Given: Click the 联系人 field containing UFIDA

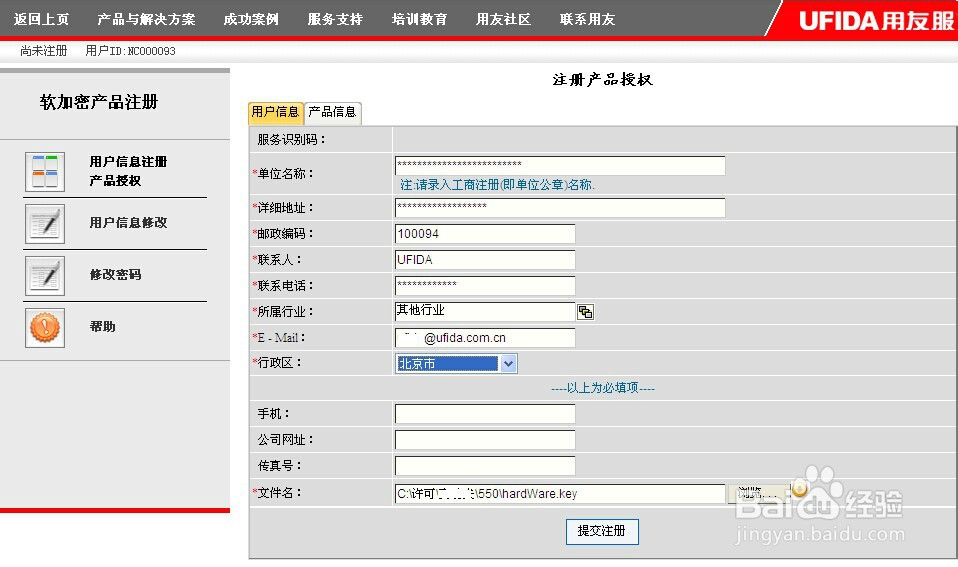Looking at the screenshot, I should (485, 260).
